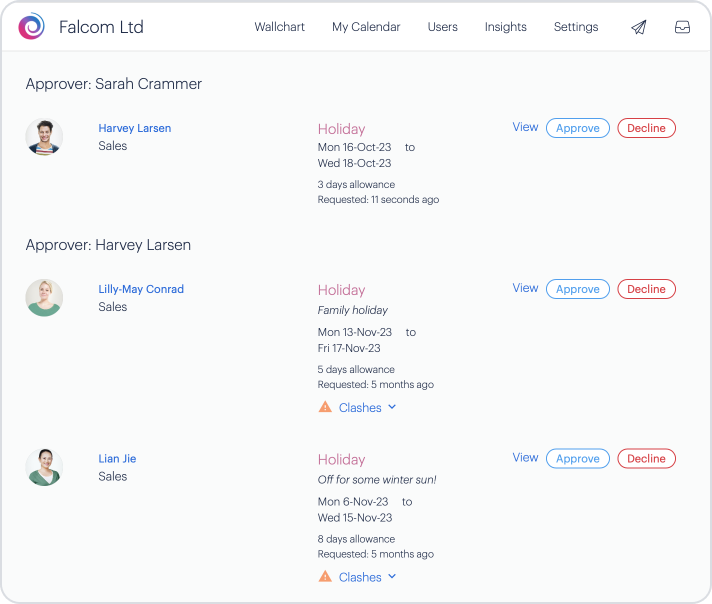
Task: Click the warning triangle beside Lilly-May's Clashes
Action: (325, 407)
